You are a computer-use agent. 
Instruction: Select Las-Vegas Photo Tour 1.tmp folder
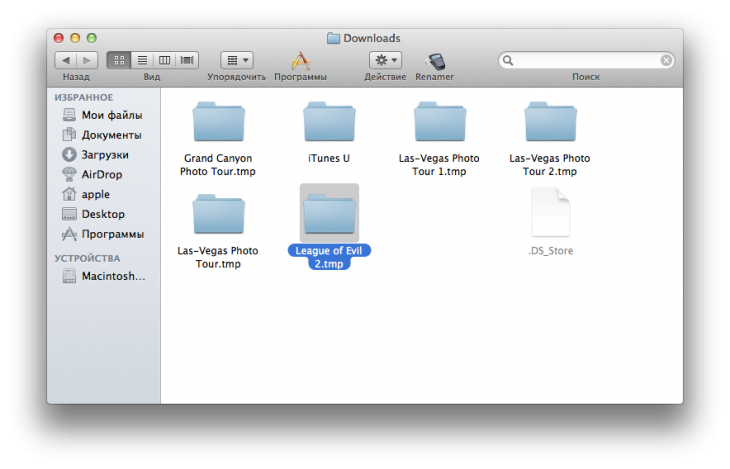[440, 122]
